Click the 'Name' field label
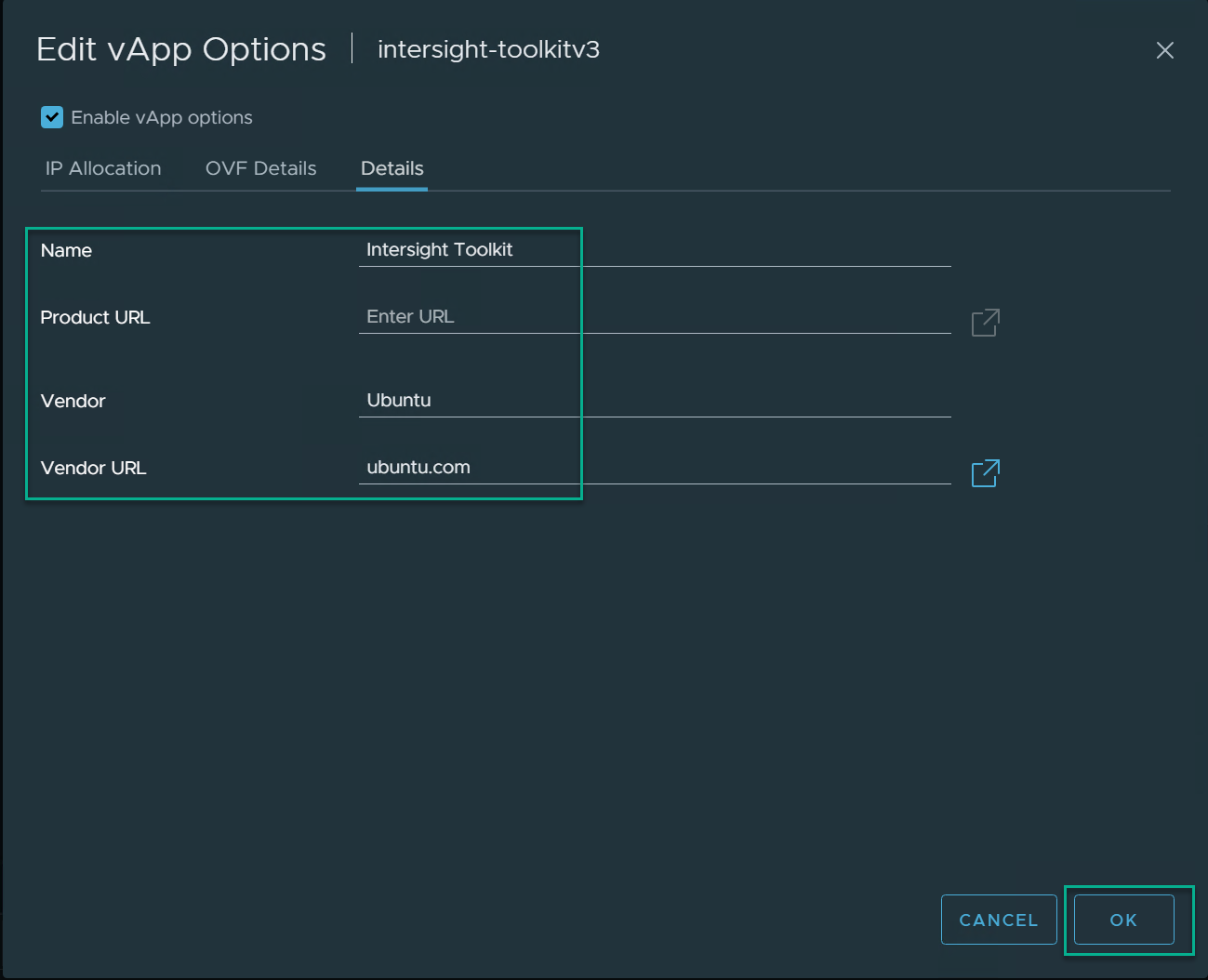Screen dimensions: 1208x980 66,250
